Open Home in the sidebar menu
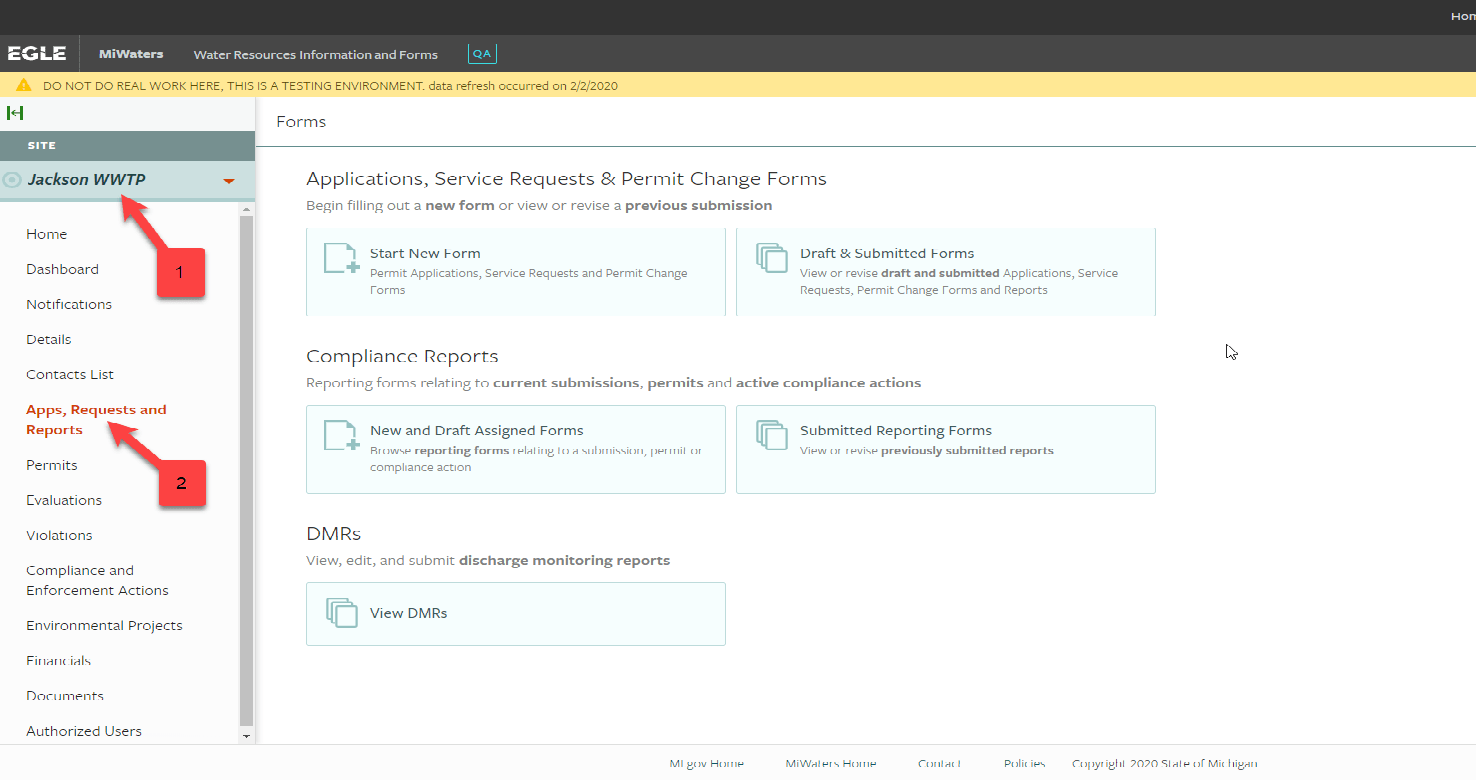 47,234
